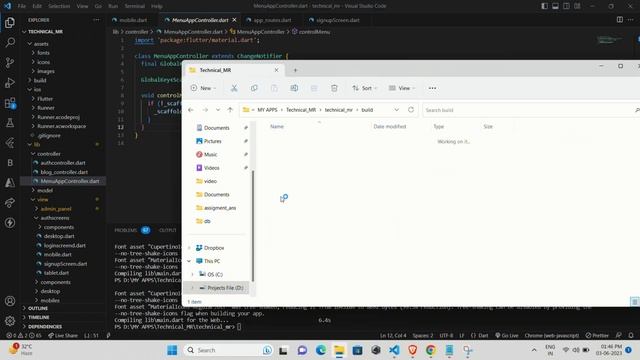Switch to OUTPUT panel tab

(167, 230)
